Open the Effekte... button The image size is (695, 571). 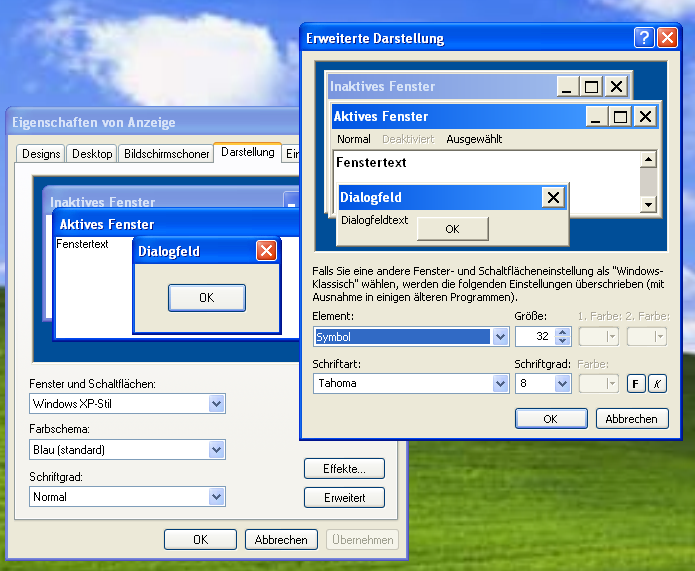pyautogui.click(x=344, y=469)
